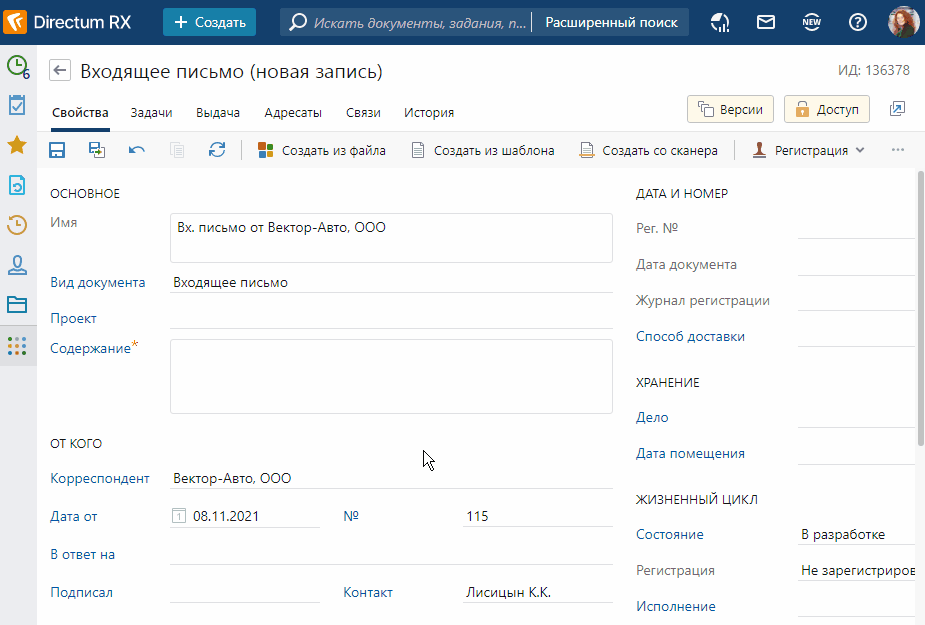Switch to the История tab
Image resolution: width=925 pixels, height=625 pixels.
(x=429, y=113)
